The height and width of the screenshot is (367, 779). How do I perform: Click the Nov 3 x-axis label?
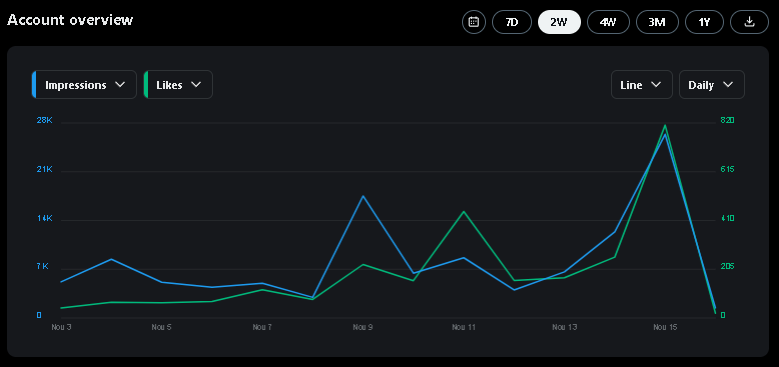point(61,327)
